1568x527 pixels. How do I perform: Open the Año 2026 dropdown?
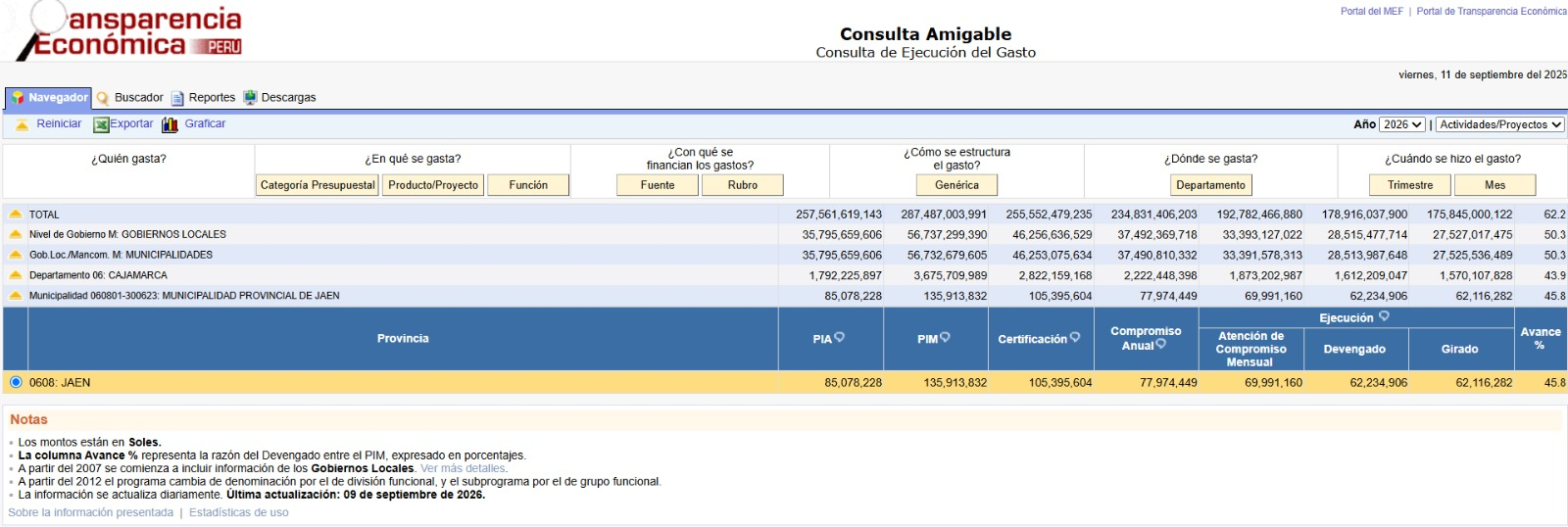[1402, 124]
